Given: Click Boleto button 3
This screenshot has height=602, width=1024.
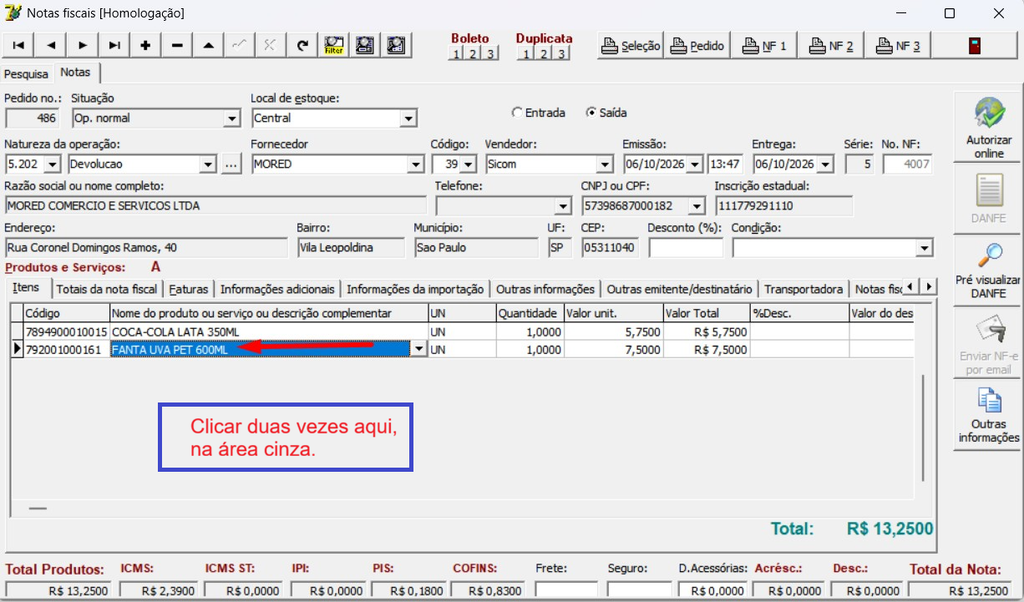Looking at the screenshot, I should pyautogui.click(x=490, y=54).
